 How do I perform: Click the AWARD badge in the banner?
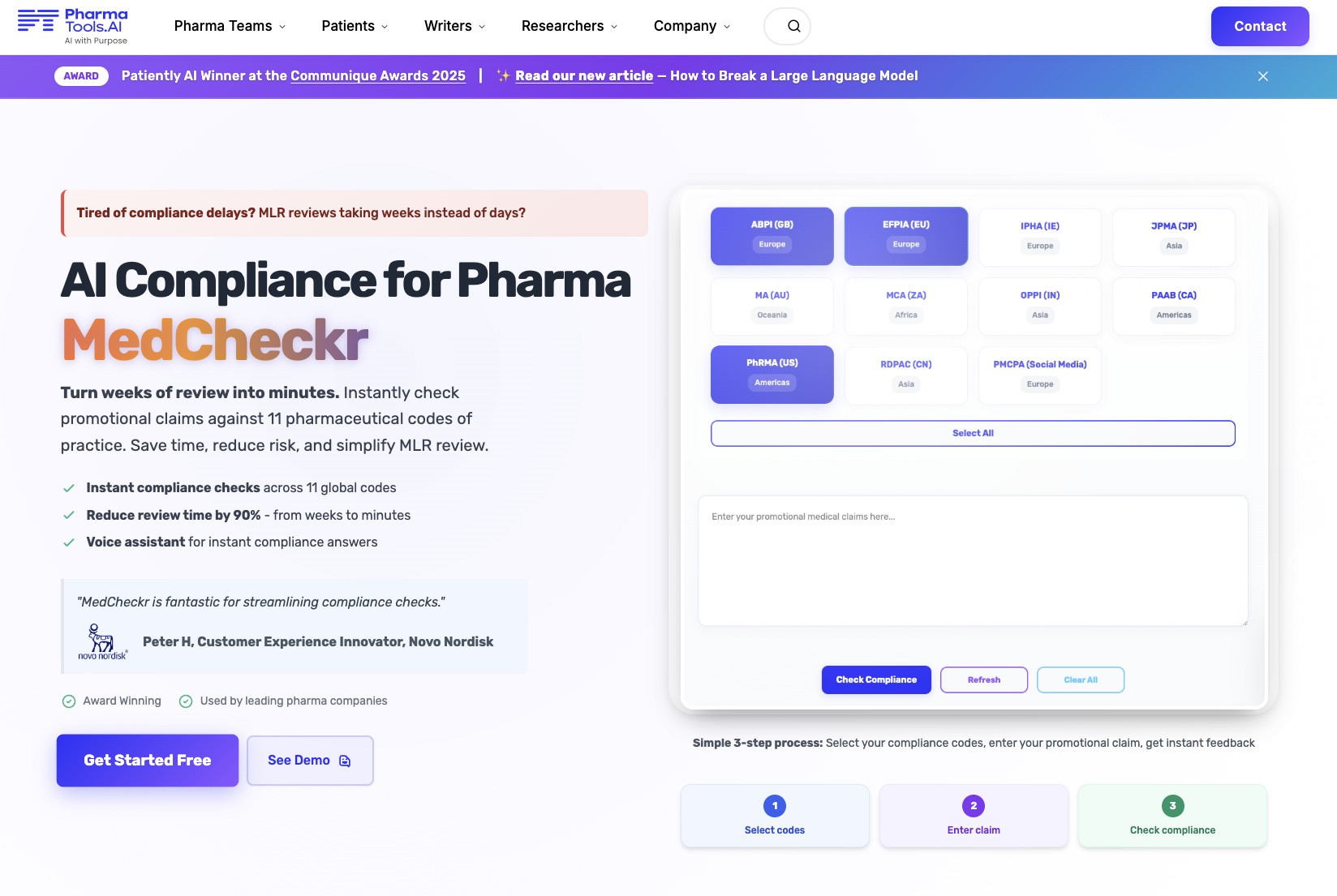81,75
